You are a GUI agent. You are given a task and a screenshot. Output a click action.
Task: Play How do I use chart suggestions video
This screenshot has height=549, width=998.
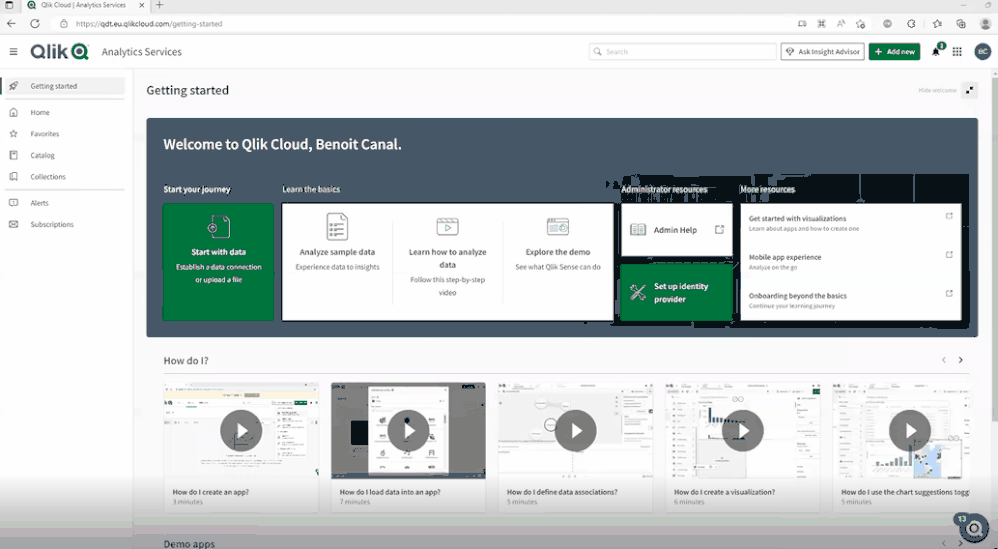click(910, 431)
